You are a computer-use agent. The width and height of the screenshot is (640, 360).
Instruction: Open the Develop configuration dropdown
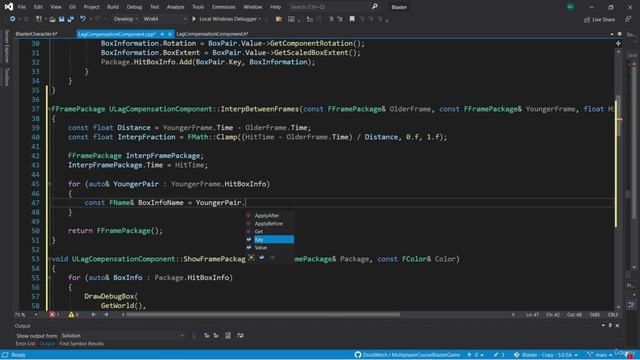point(125,19)
